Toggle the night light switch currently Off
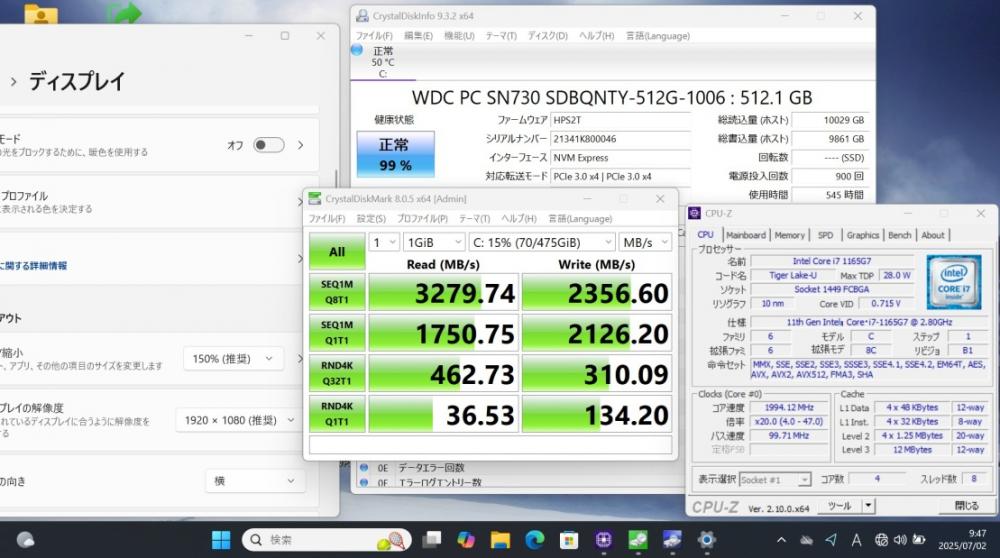 click(x=269, y=145)
